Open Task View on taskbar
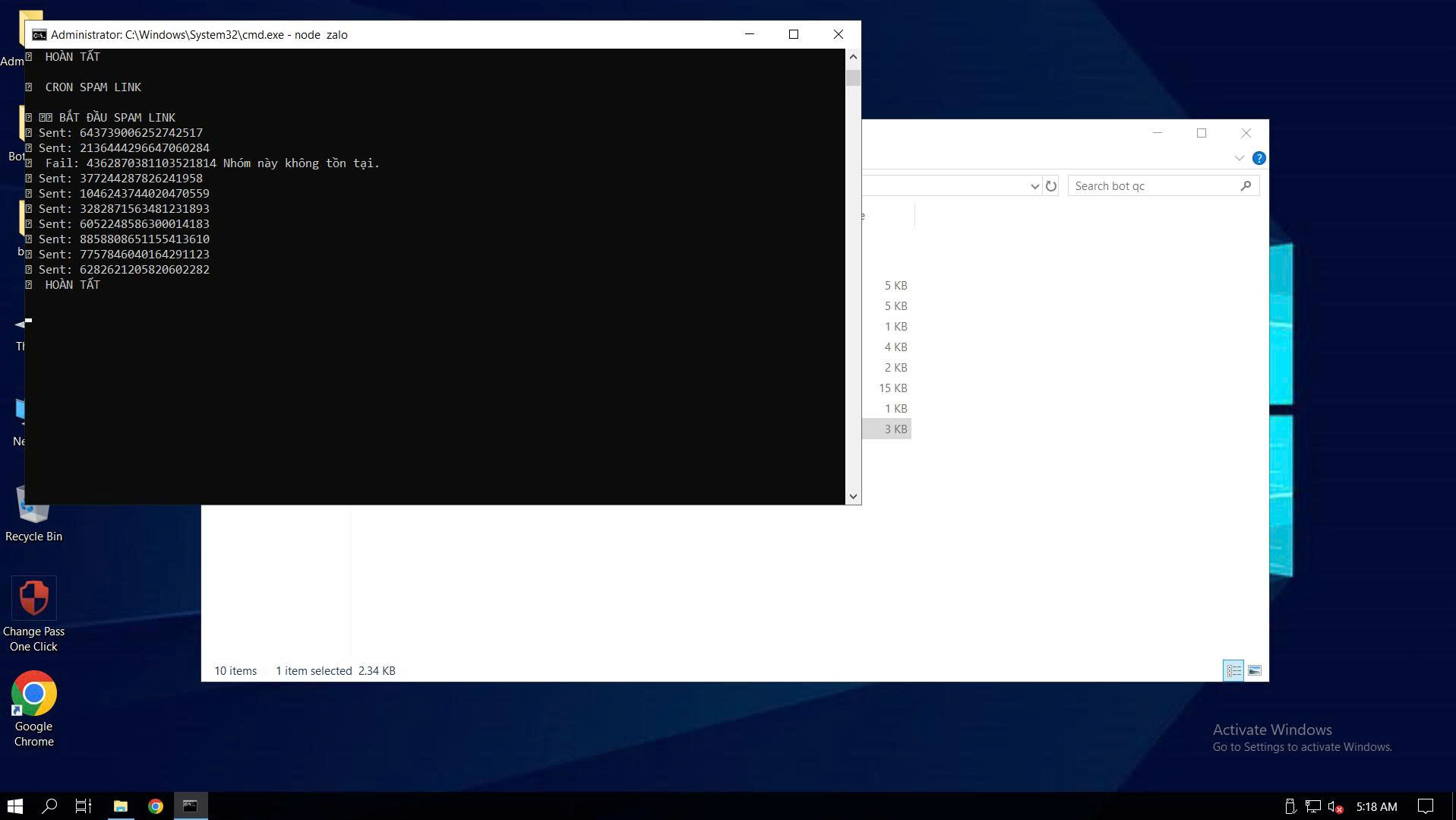Image resolution: width=1456 pixels, height=820 pixels. [84, 806]
